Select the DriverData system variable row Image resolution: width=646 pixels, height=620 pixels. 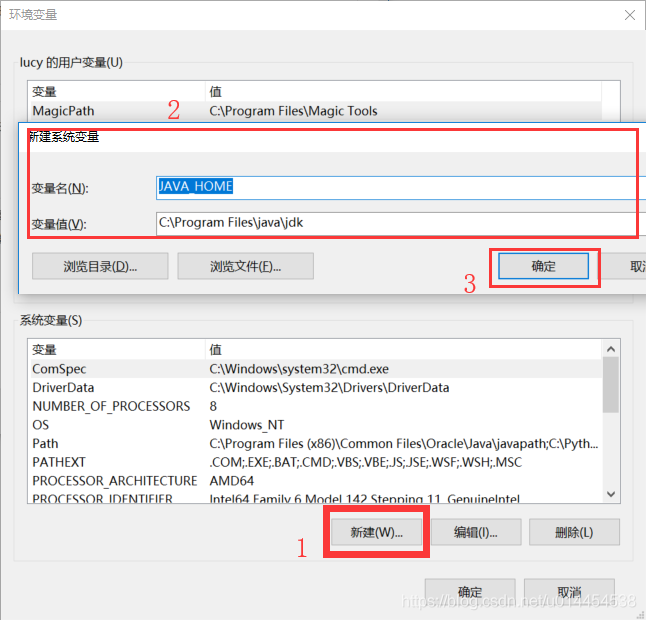(x=316, y=388)
